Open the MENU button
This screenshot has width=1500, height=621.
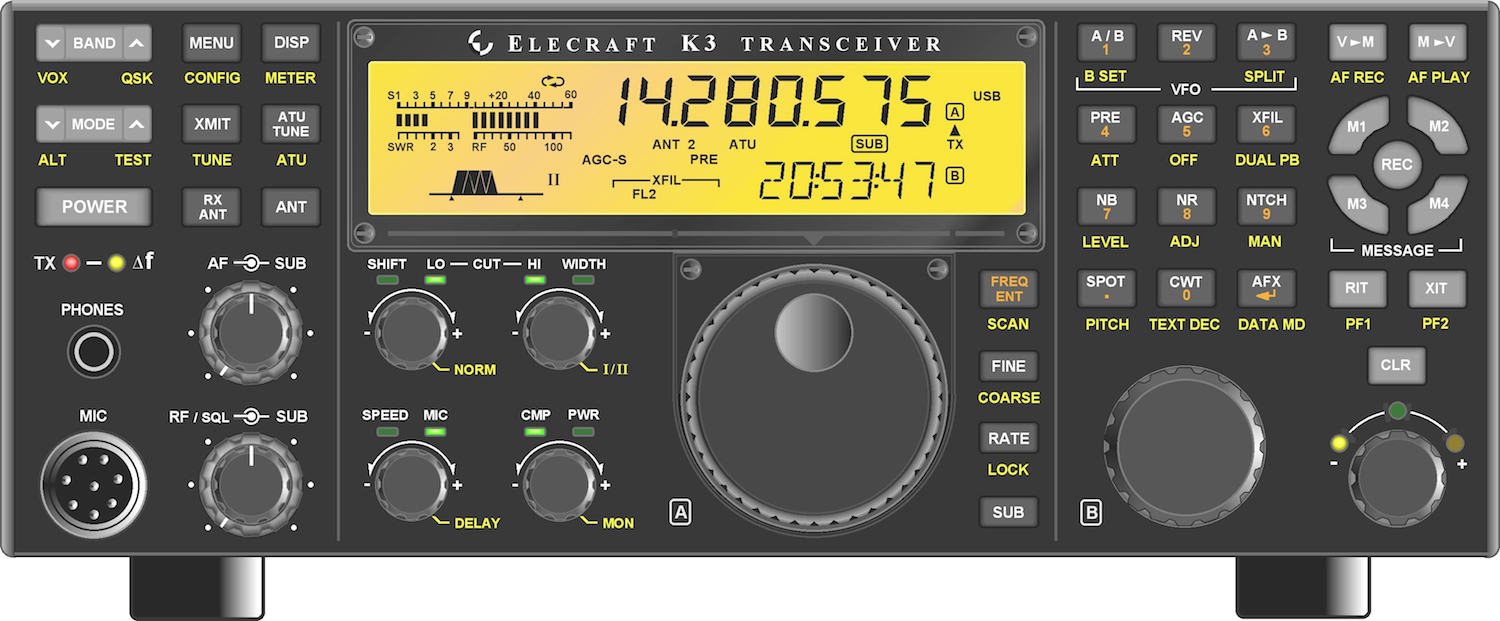[212, 43]
